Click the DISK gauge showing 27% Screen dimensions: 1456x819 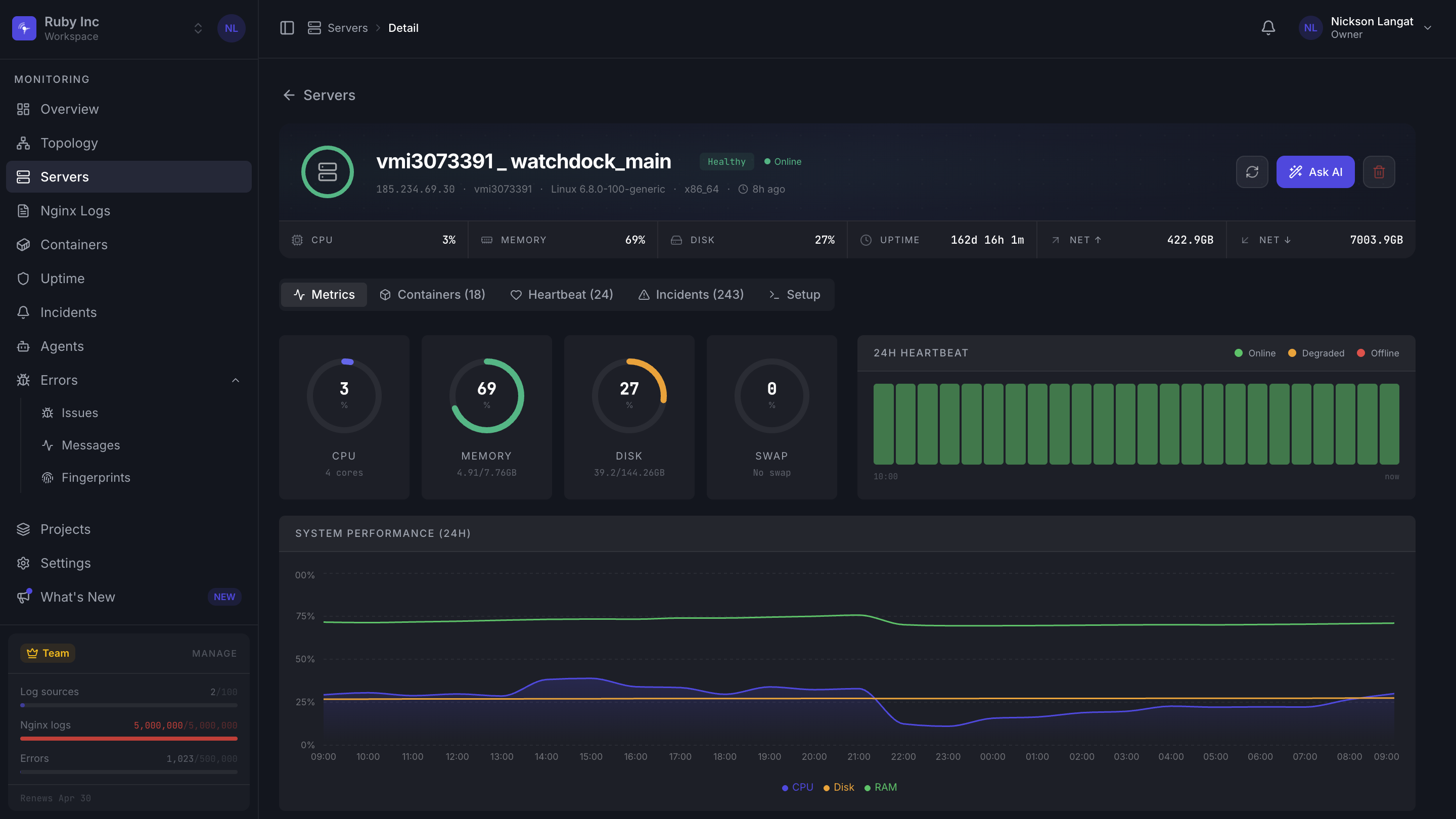click(629, 396)
